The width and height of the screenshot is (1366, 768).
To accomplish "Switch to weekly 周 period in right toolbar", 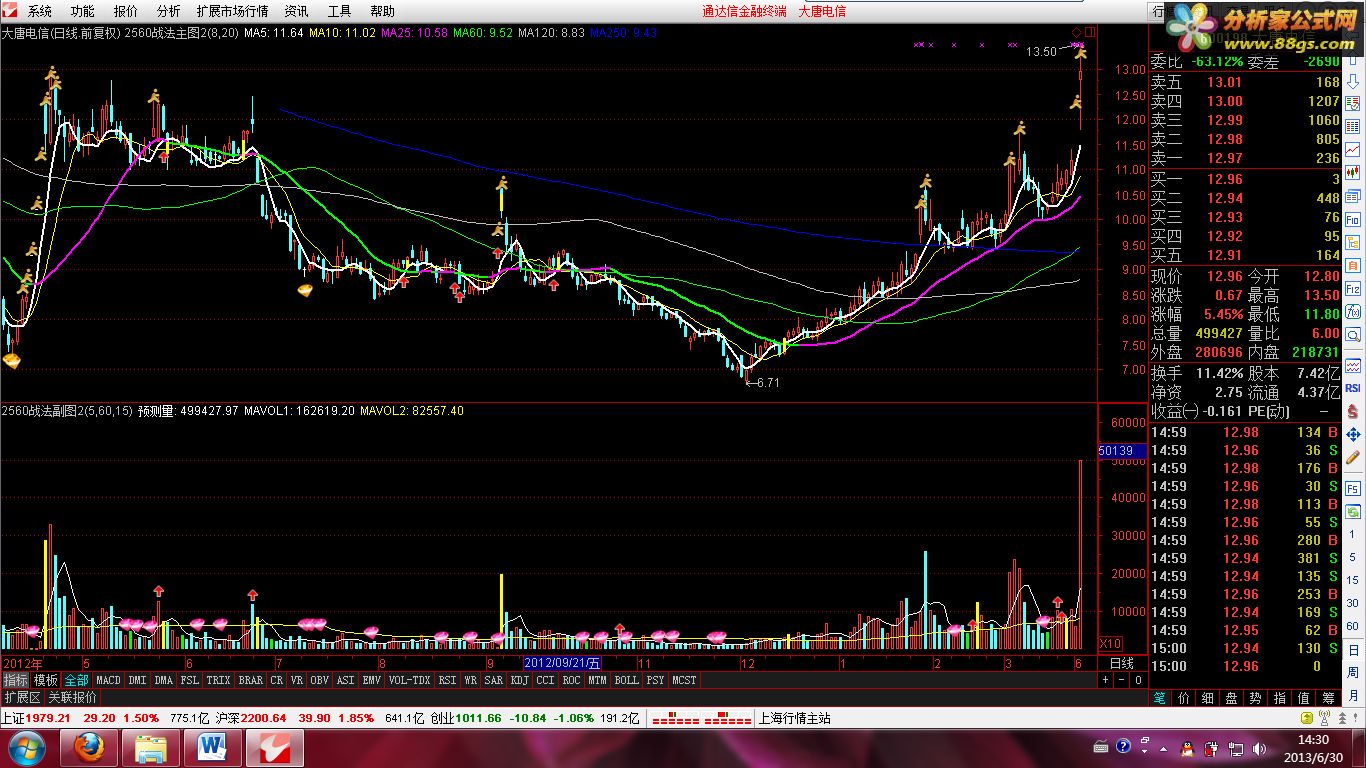I will coord(1352,673).
